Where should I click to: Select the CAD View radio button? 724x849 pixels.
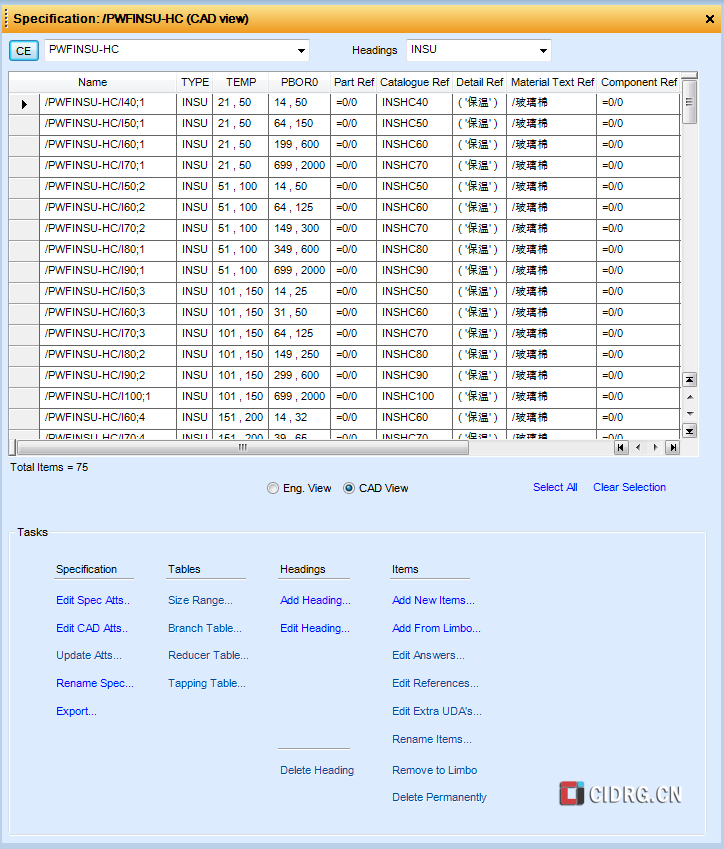(x=349, y=489)
